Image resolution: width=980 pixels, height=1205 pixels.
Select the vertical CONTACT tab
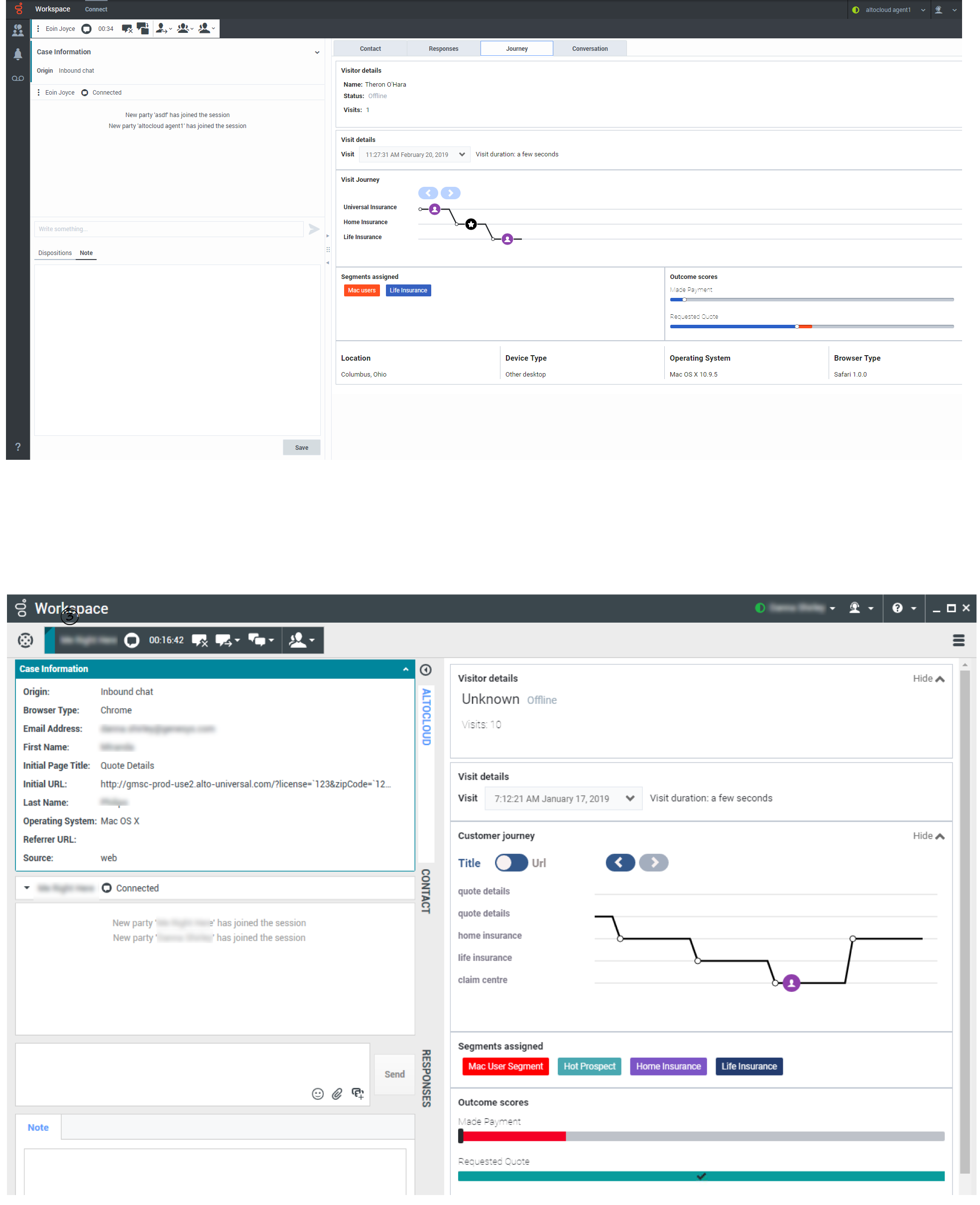[x=426, y=891]
